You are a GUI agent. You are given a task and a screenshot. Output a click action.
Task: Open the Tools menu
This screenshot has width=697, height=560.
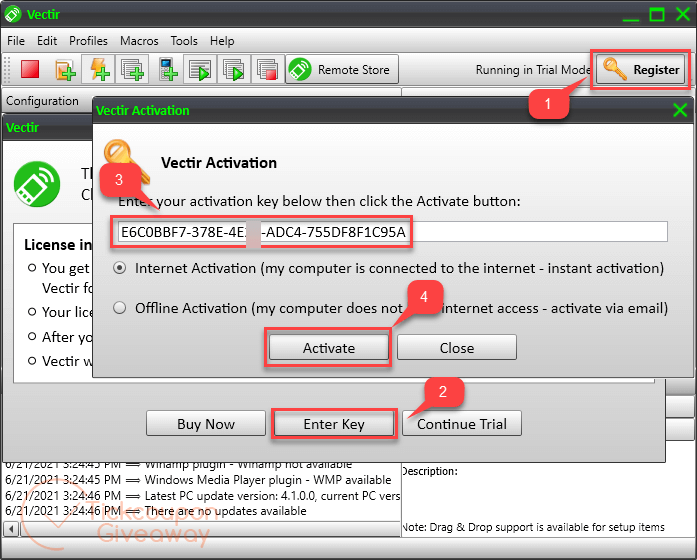coord(184,41)
